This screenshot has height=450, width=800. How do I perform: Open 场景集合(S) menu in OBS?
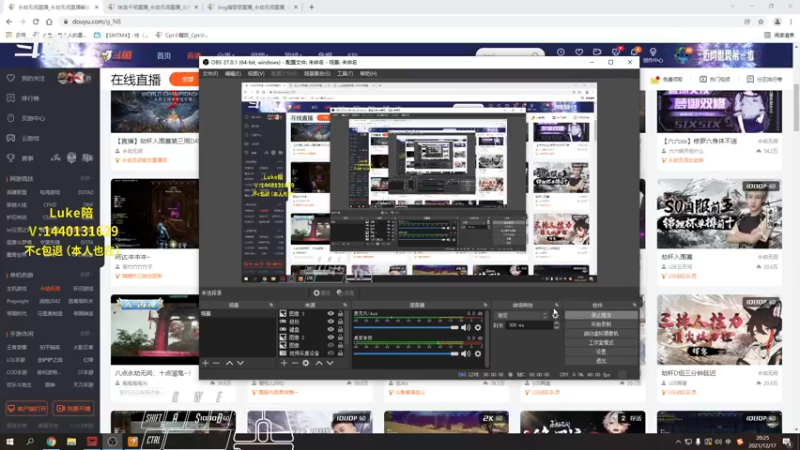click(x=317, y=74)
